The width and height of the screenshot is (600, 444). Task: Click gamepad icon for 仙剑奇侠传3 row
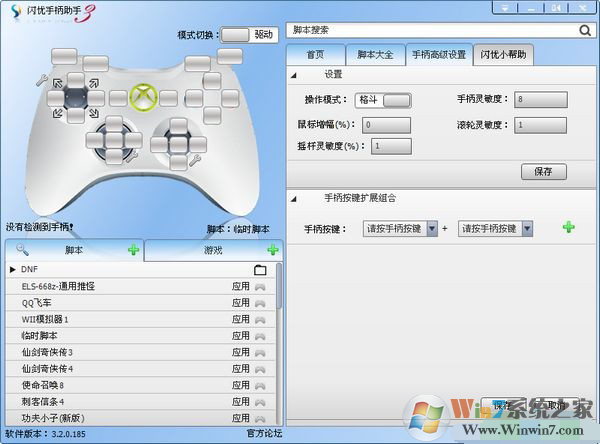click(x=260, y=353)
